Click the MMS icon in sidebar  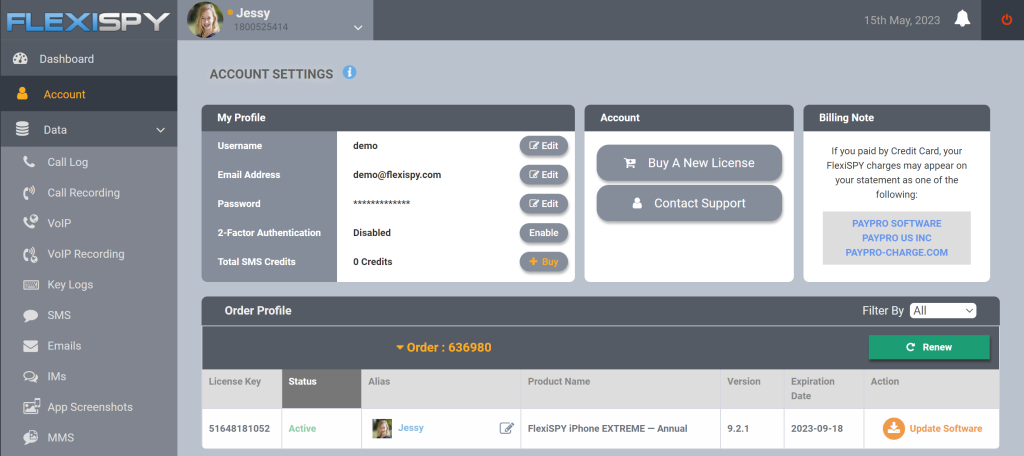pos(31,437)
